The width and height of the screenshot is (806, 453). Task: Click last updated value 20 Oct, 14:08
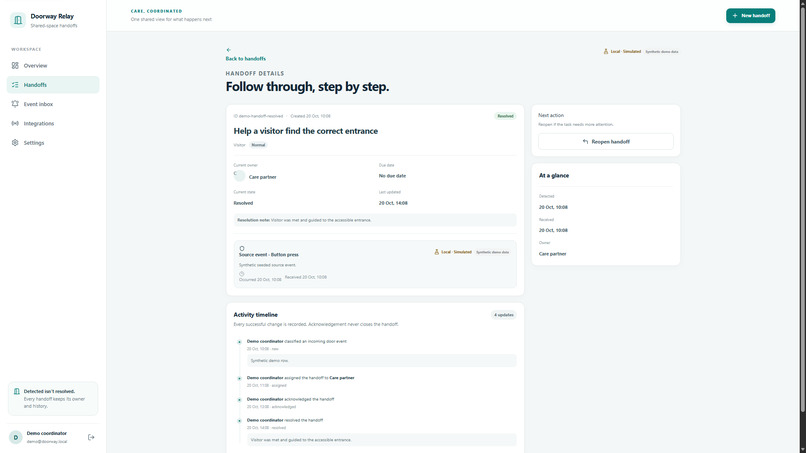[x=393, y=203]
